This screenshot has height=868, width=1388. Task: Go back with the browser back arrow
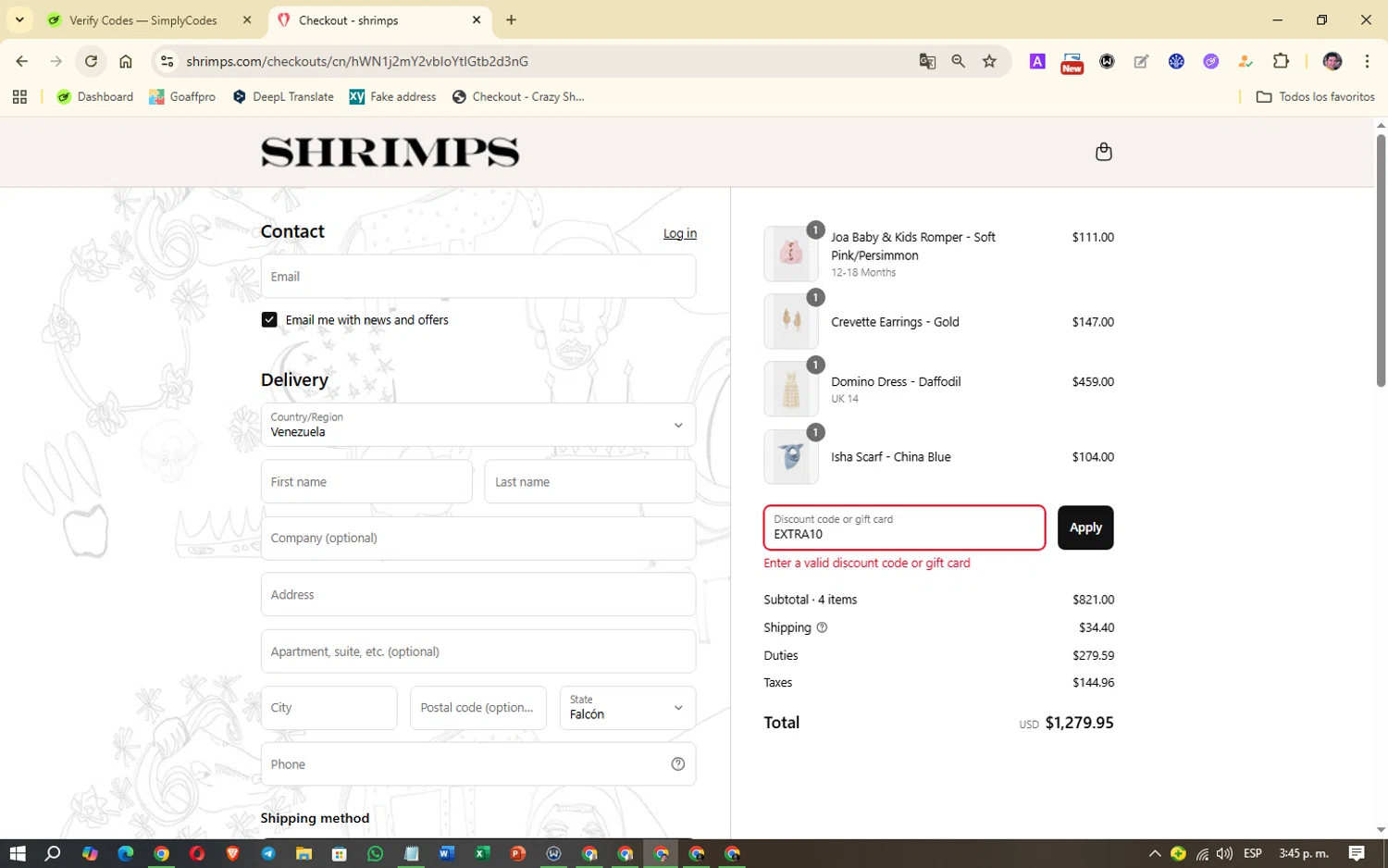(21, 61)
